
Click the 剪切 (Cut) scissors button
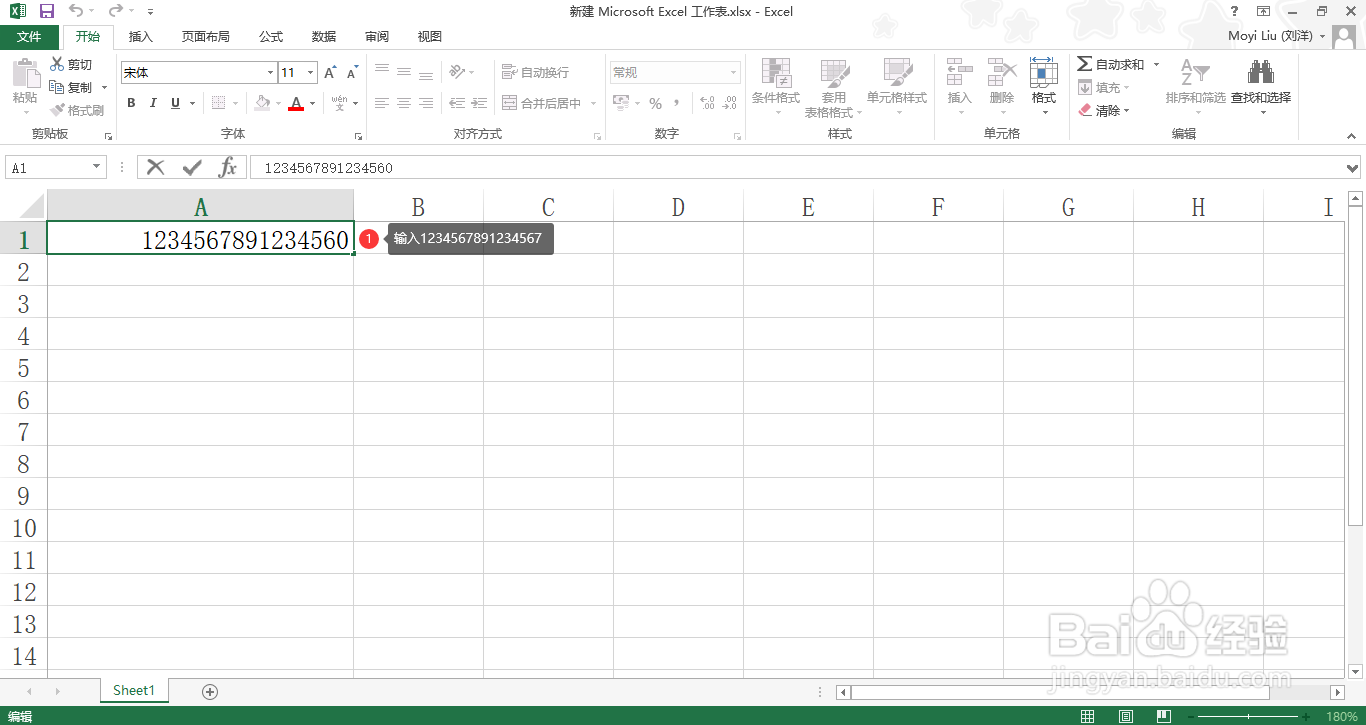click(x=71, y=65)
